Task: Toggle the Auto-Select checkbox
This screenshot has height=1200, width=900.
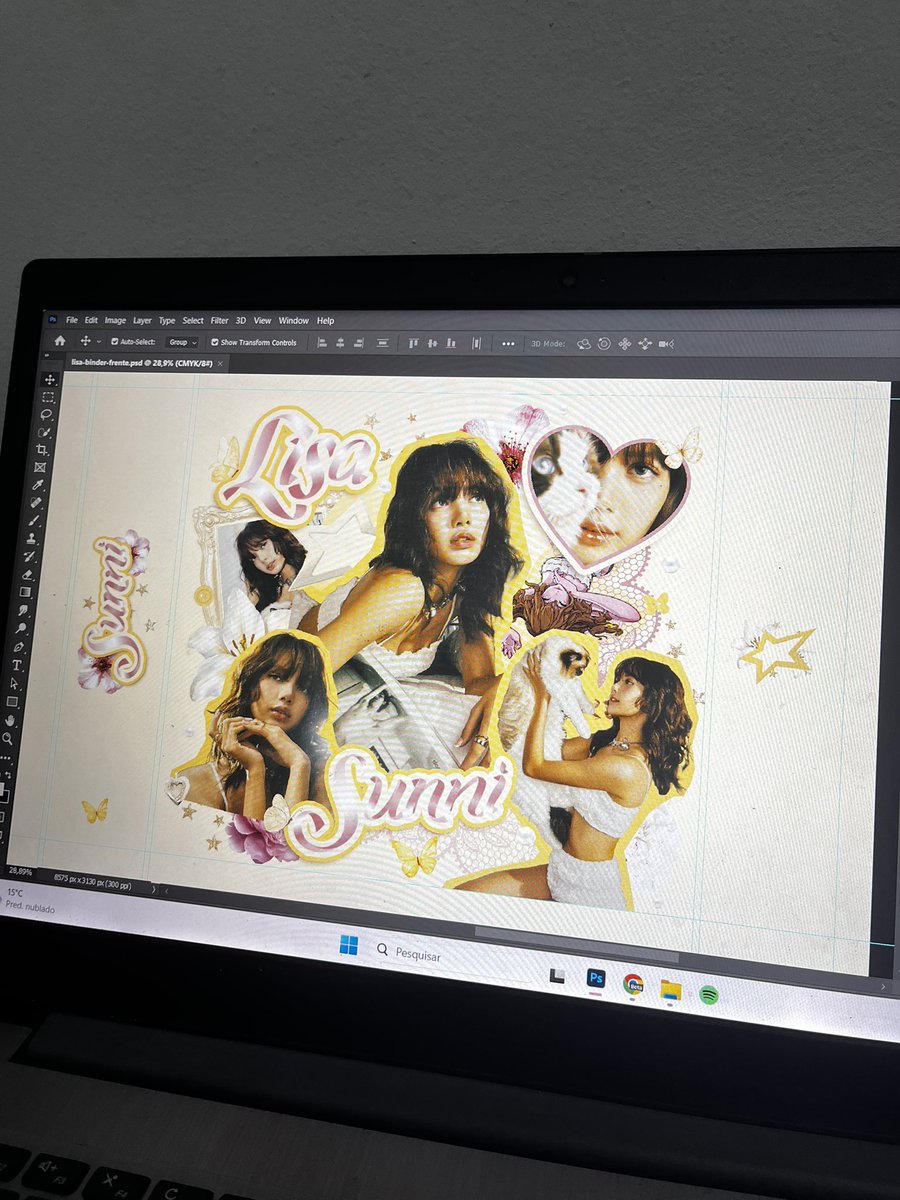Action: (x=114, y=341)
